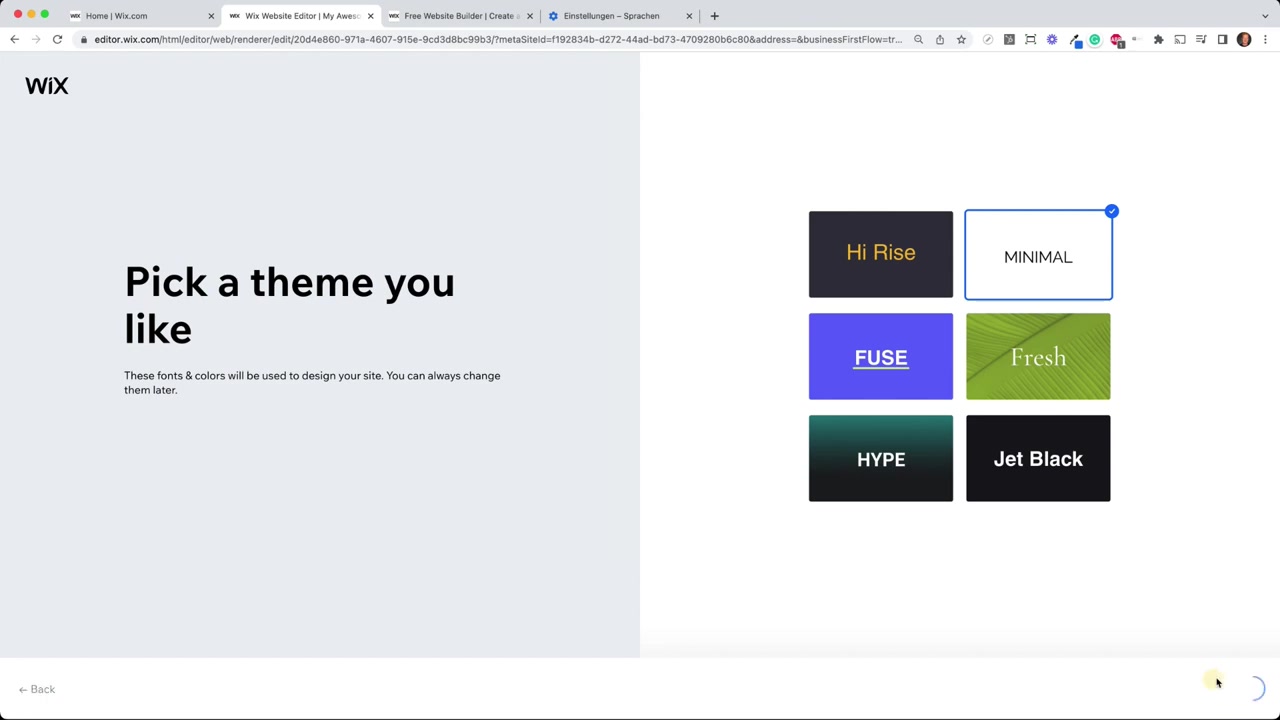Open the Chrome three-dot menu
1280x720 pixels.
pyautogui.click(x=1265, y=39)
